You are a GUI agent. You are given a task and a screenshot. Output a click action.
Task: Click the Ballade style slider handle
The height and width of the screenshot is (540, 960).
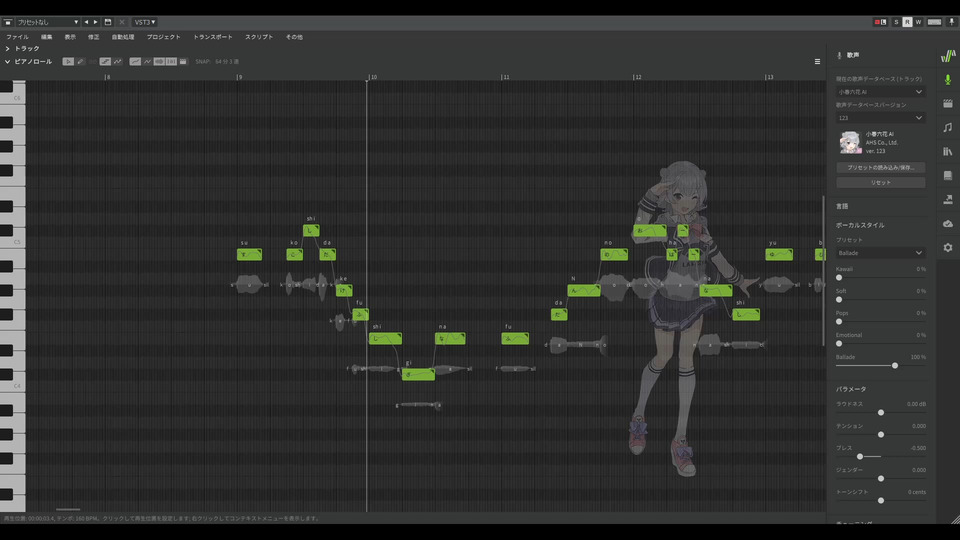pos(894,366)
